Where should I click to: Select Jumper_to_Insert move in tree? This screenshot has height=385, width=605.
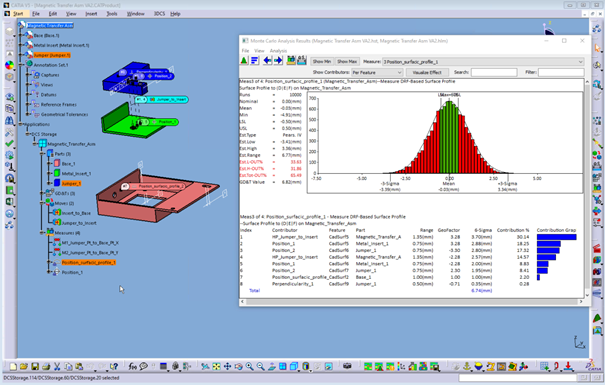pyautogui.click(x=79, y=223)
